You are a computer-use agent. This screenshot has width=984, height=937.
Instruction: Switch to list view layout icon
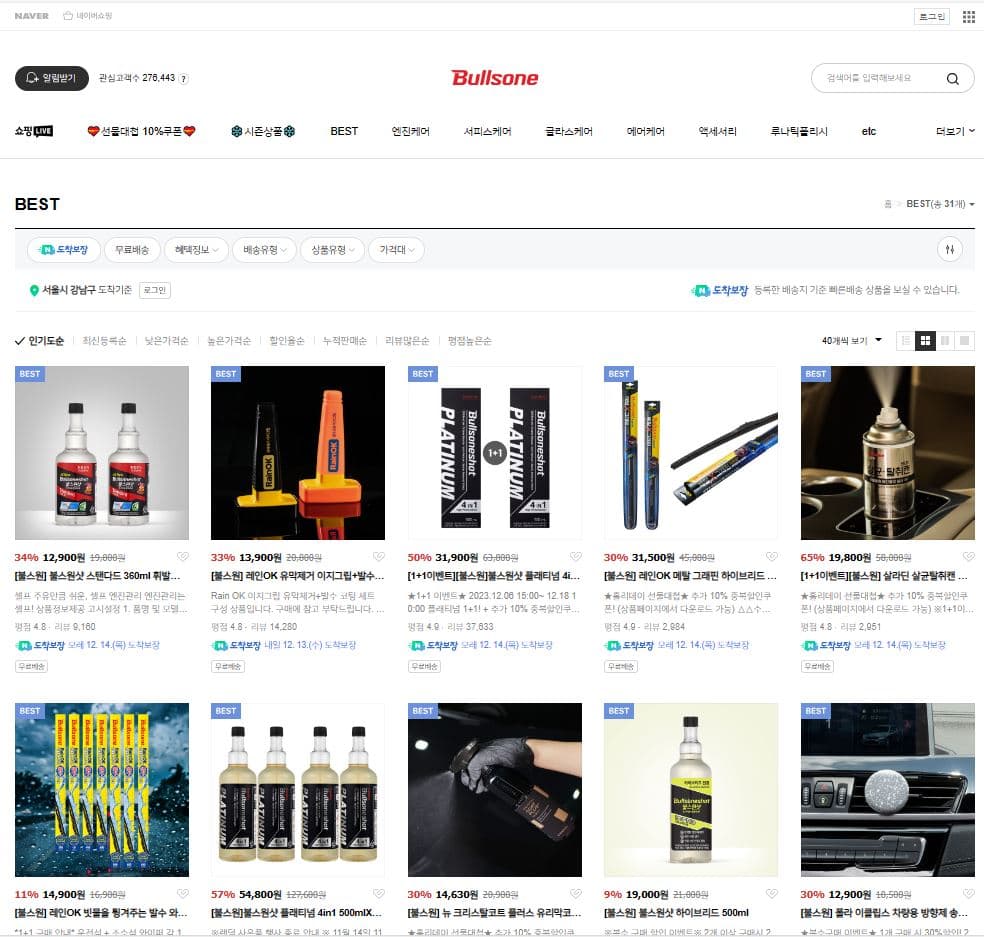[906, 341]
